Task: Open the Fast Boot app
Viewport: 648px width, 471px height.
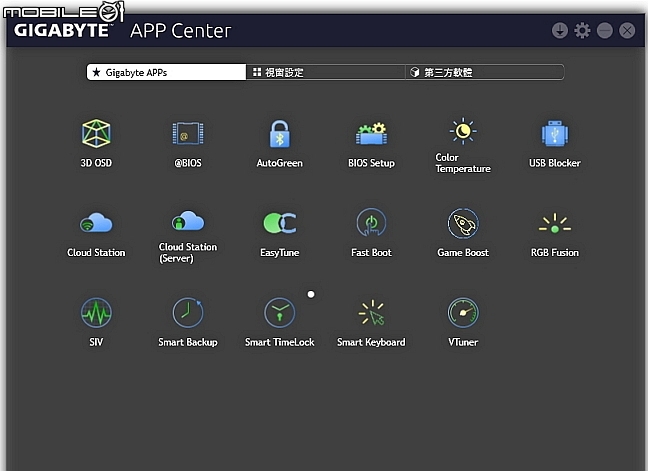Action: (x=371, y=223)
